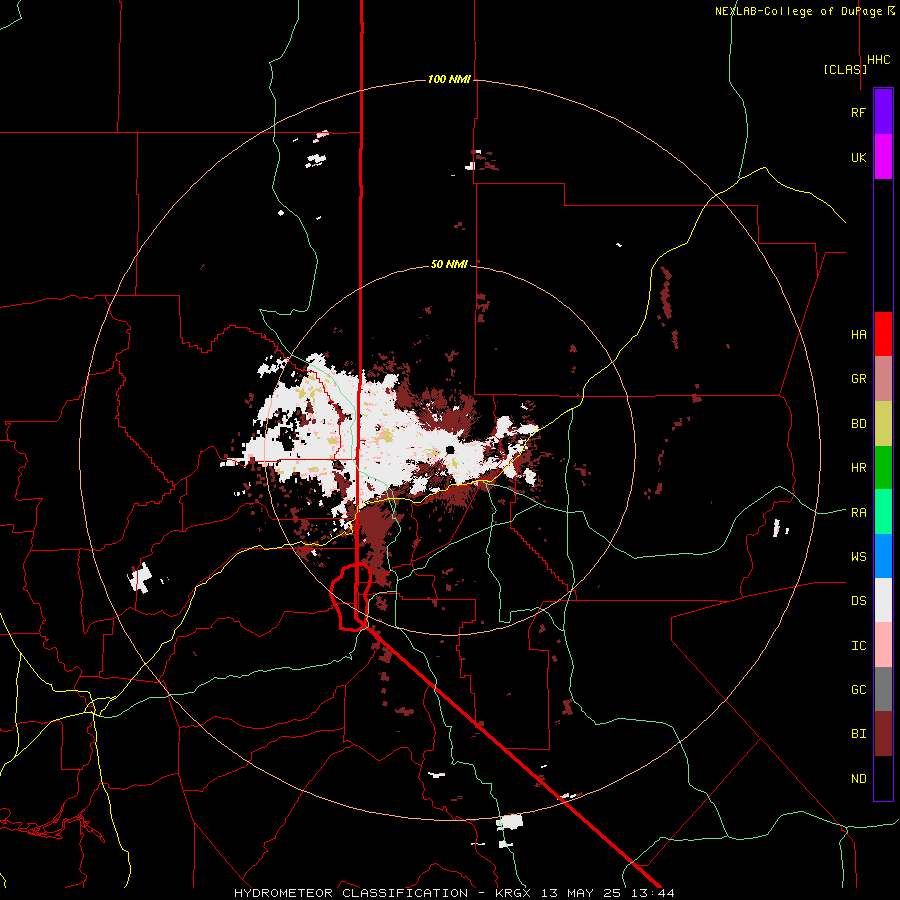Click the UK legend label
The width and height of the screenshot is (900, 900).
tap(858, 157)
